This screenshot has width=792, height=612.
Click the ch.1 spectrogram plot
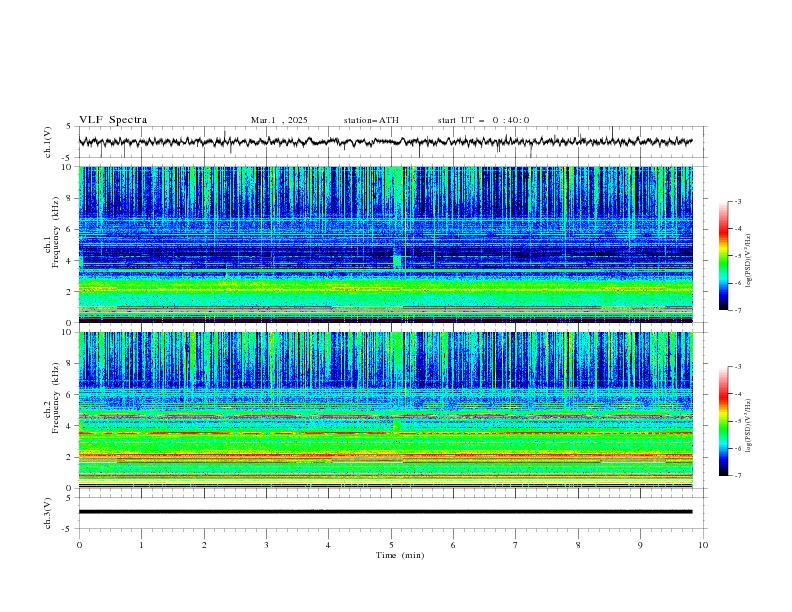tap(385, 244)
